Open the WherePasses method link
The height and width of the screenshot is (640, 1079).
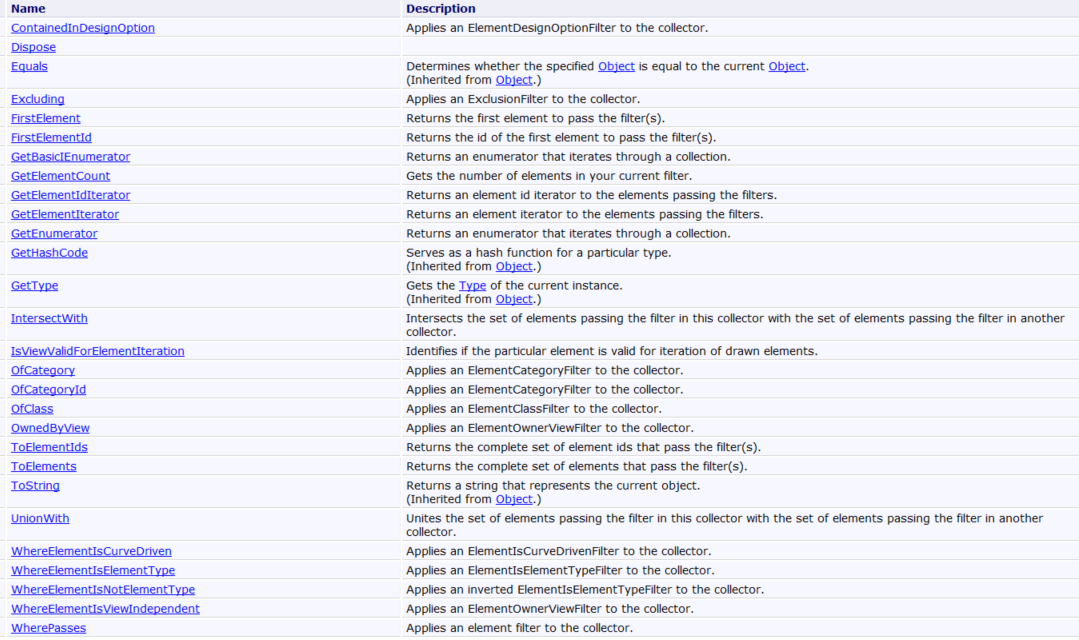point(48,629)
